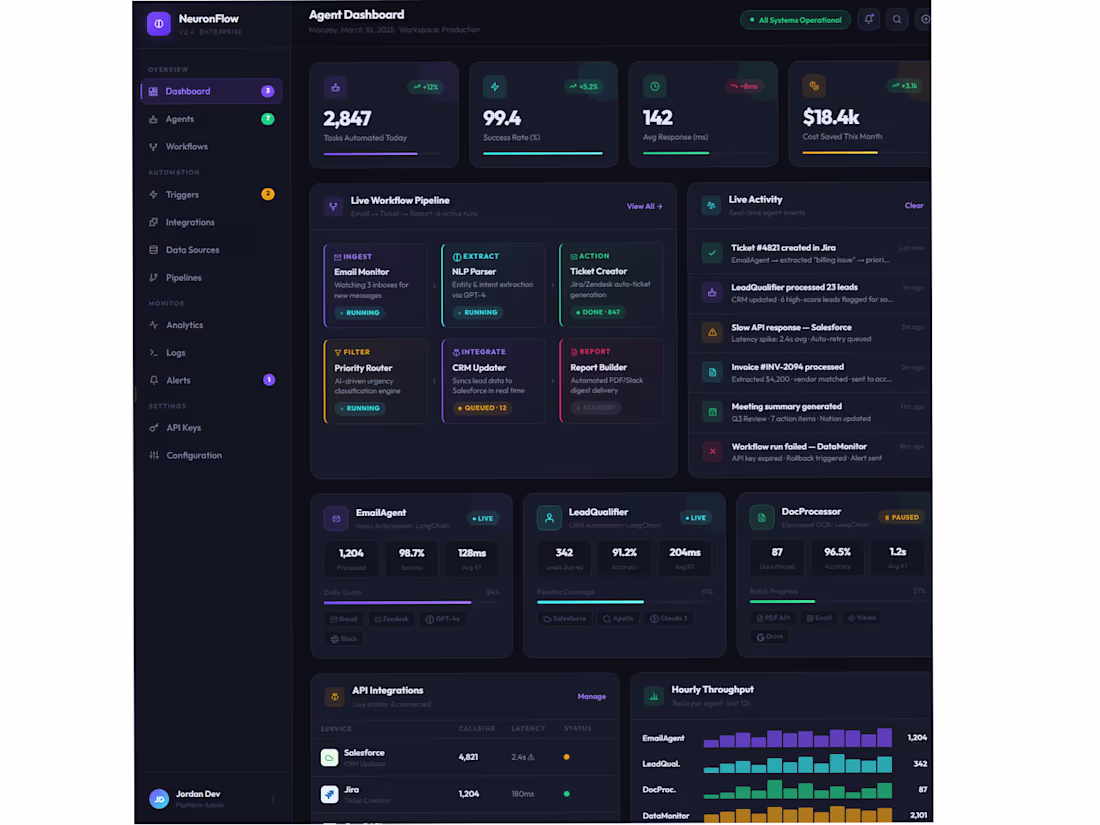The height and width of the screenshot is (825, 1100).
Task: Click the DocProcessor document icon
Action: point(762,517)
